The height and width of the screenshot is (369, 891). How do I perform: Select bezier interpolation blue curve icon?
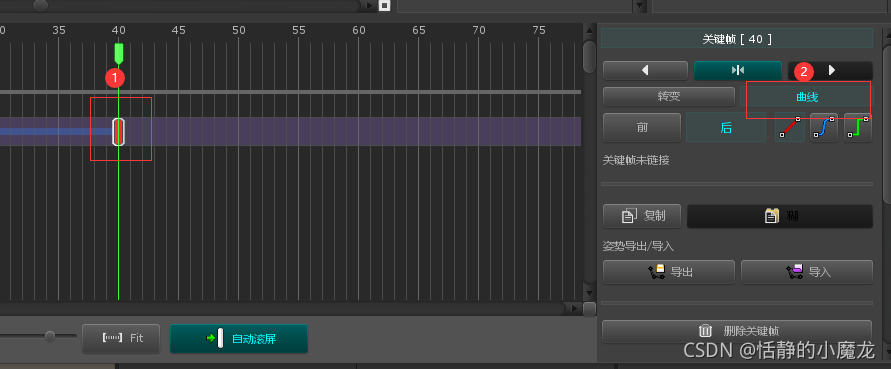click(824, 127)
